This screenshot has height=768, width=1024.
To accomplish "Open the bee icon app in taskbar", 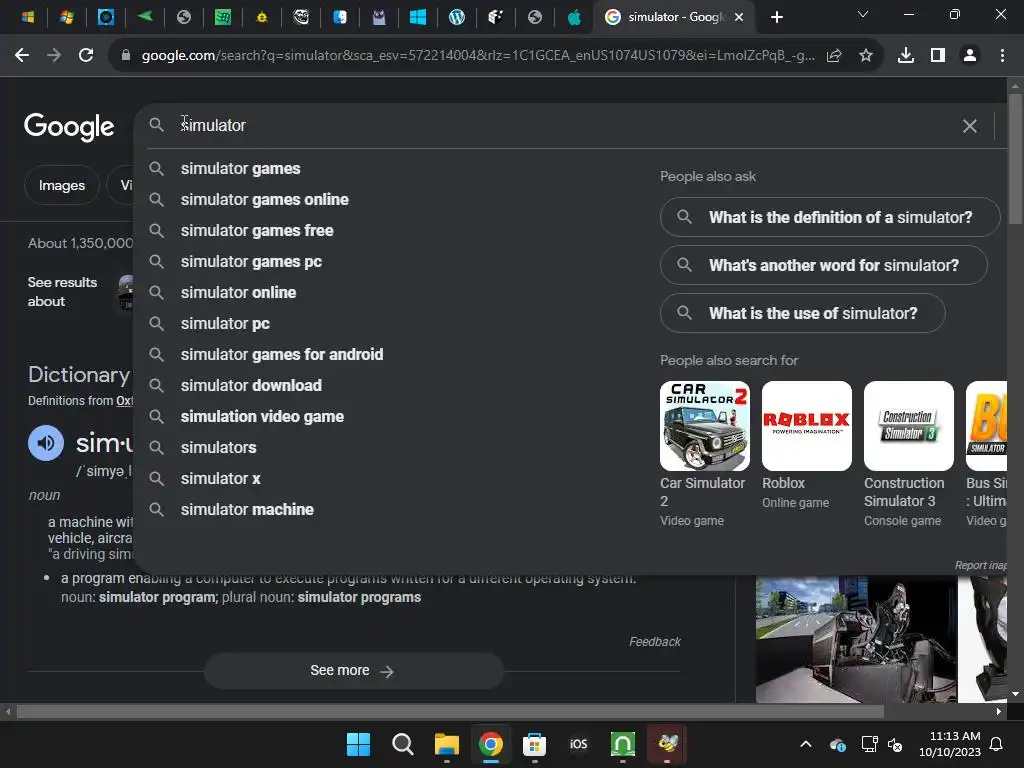I will [667, 744].
